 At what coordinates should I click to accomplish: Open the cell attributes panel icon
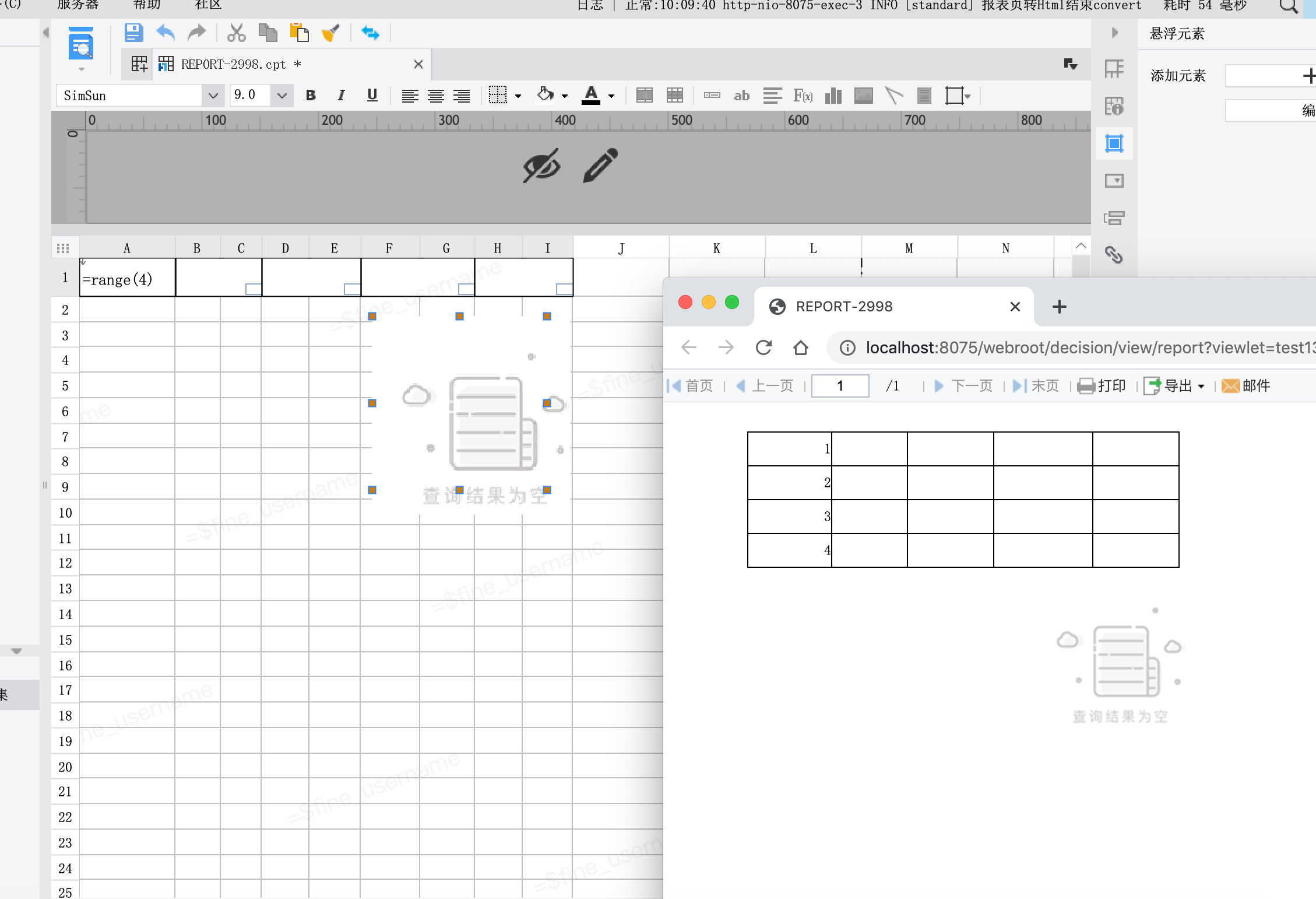tap(1114, 106)
